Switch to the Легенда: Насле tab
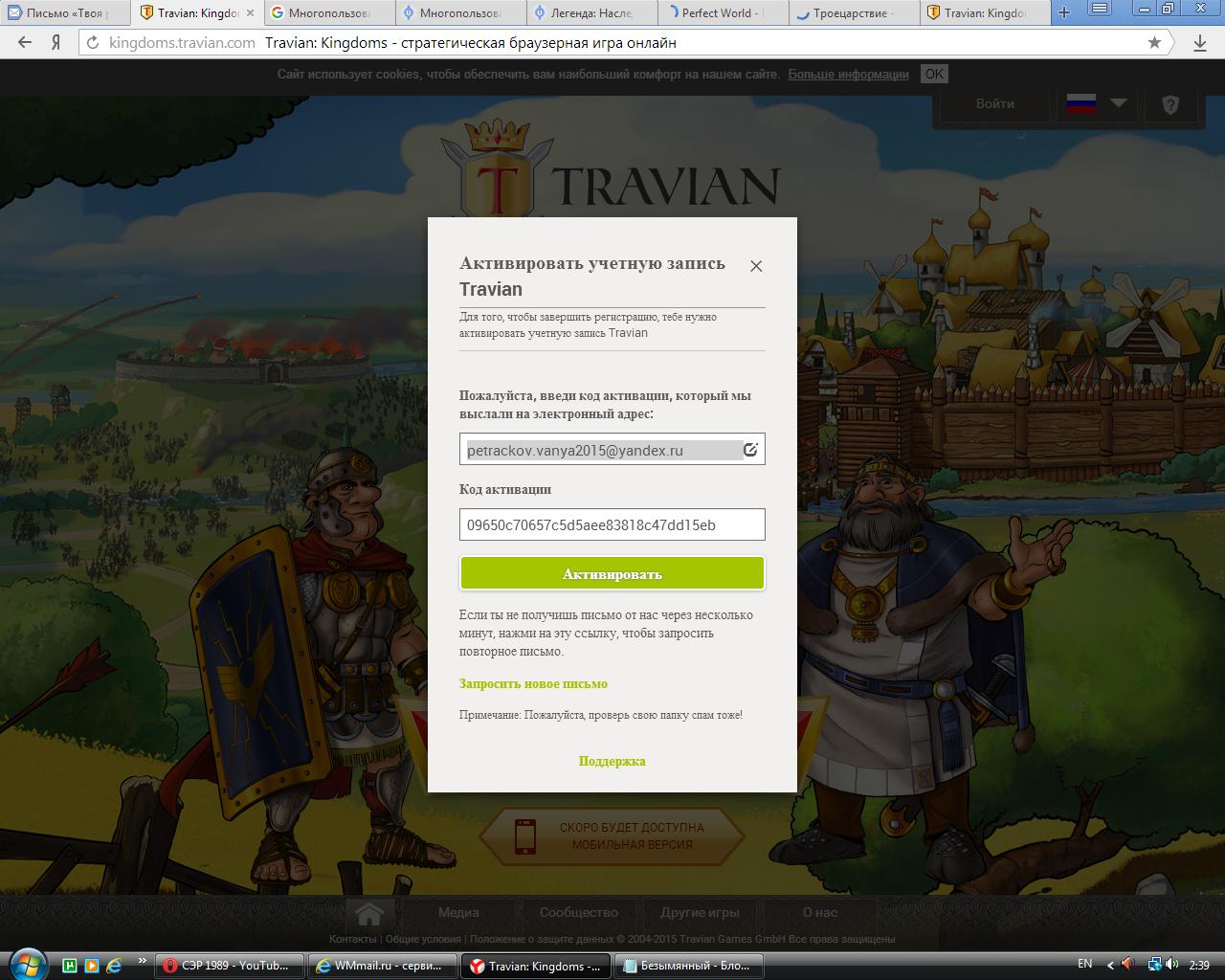Image resolution: width=1225 pixels, height=980 pixels. coord(591,12)
